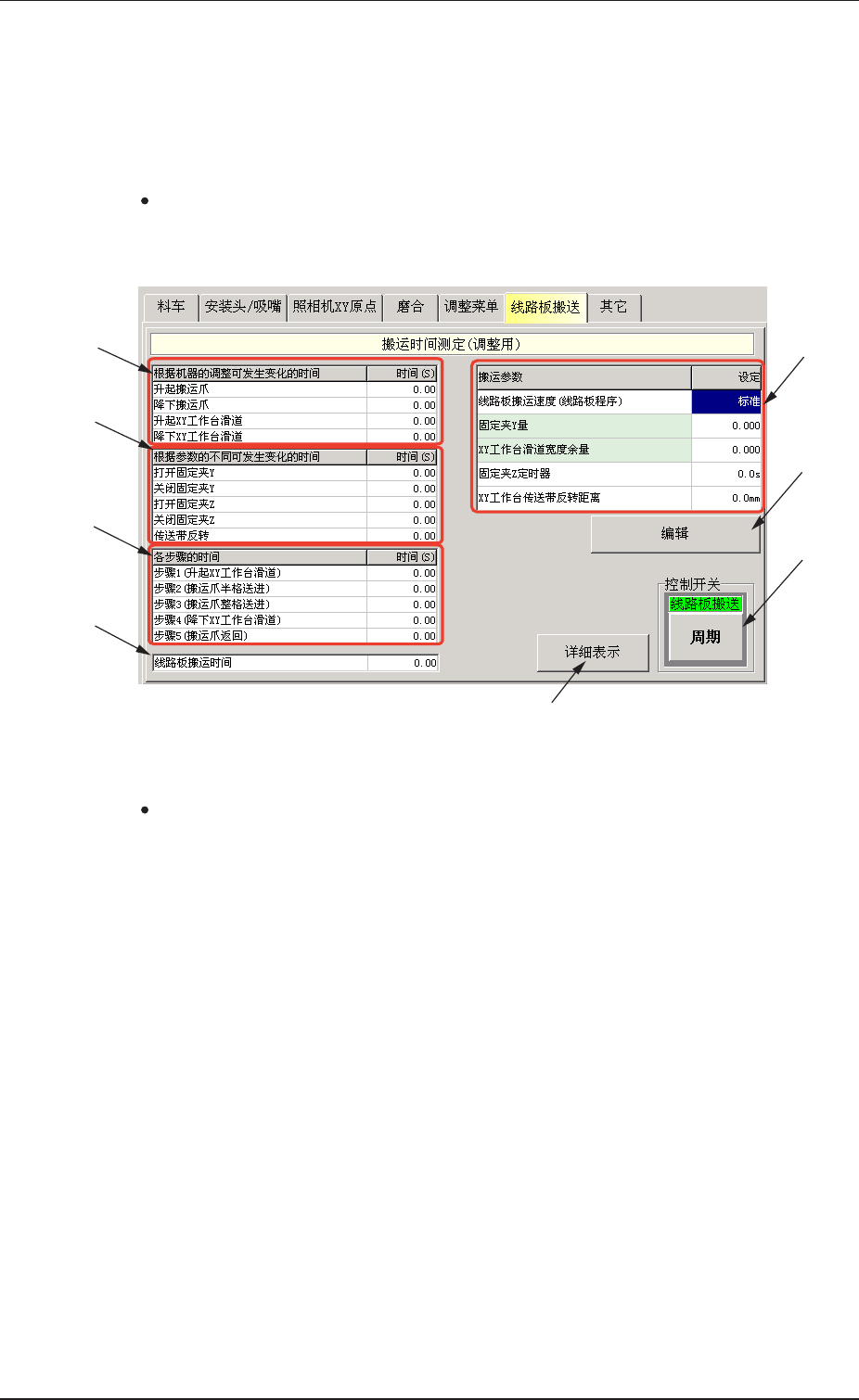
Task: Select the 传送带反转 row
Action: (x=295, y=535)
